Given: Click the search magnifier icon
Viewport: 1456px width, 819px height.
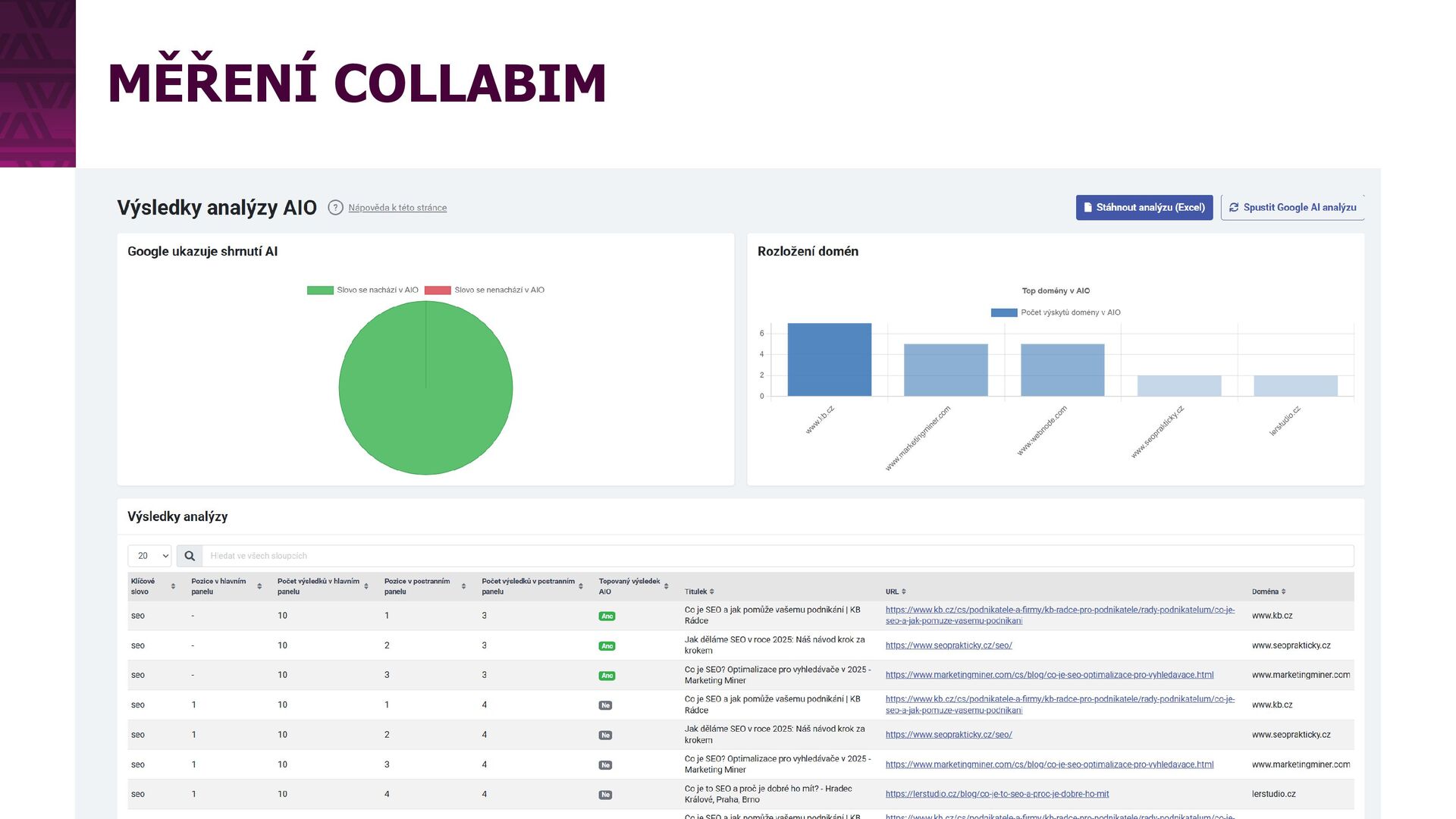Looking at the screenshot, I should coord(190,556).
